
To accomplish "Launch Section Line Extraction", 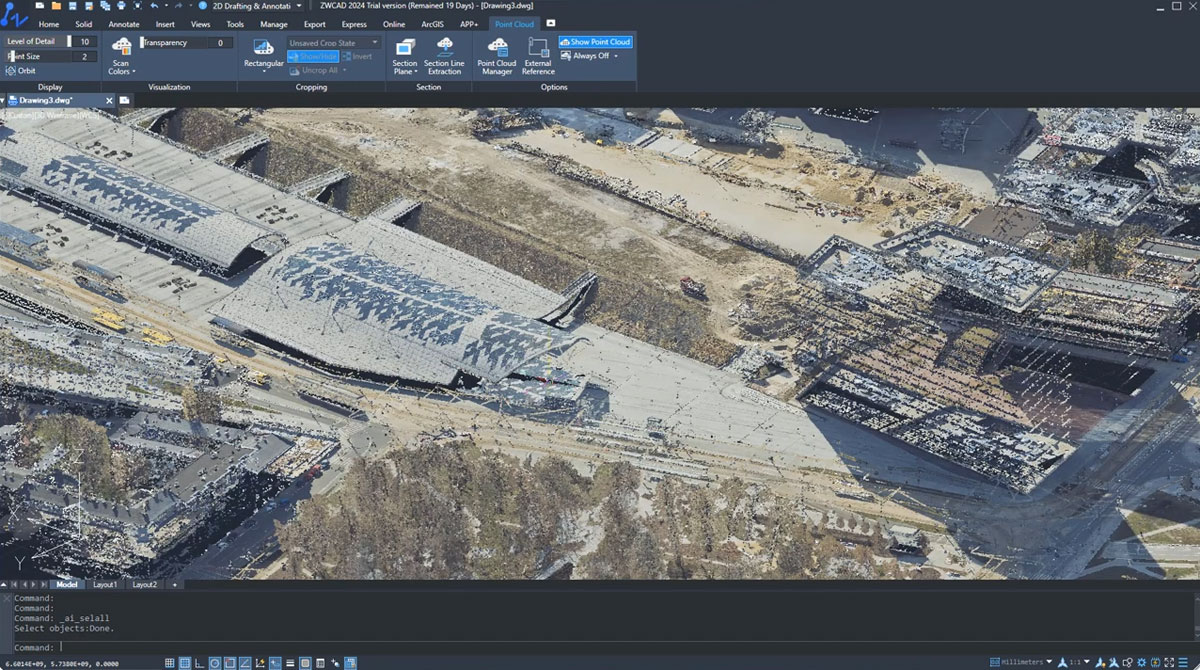I will click(x=444, y=56).
